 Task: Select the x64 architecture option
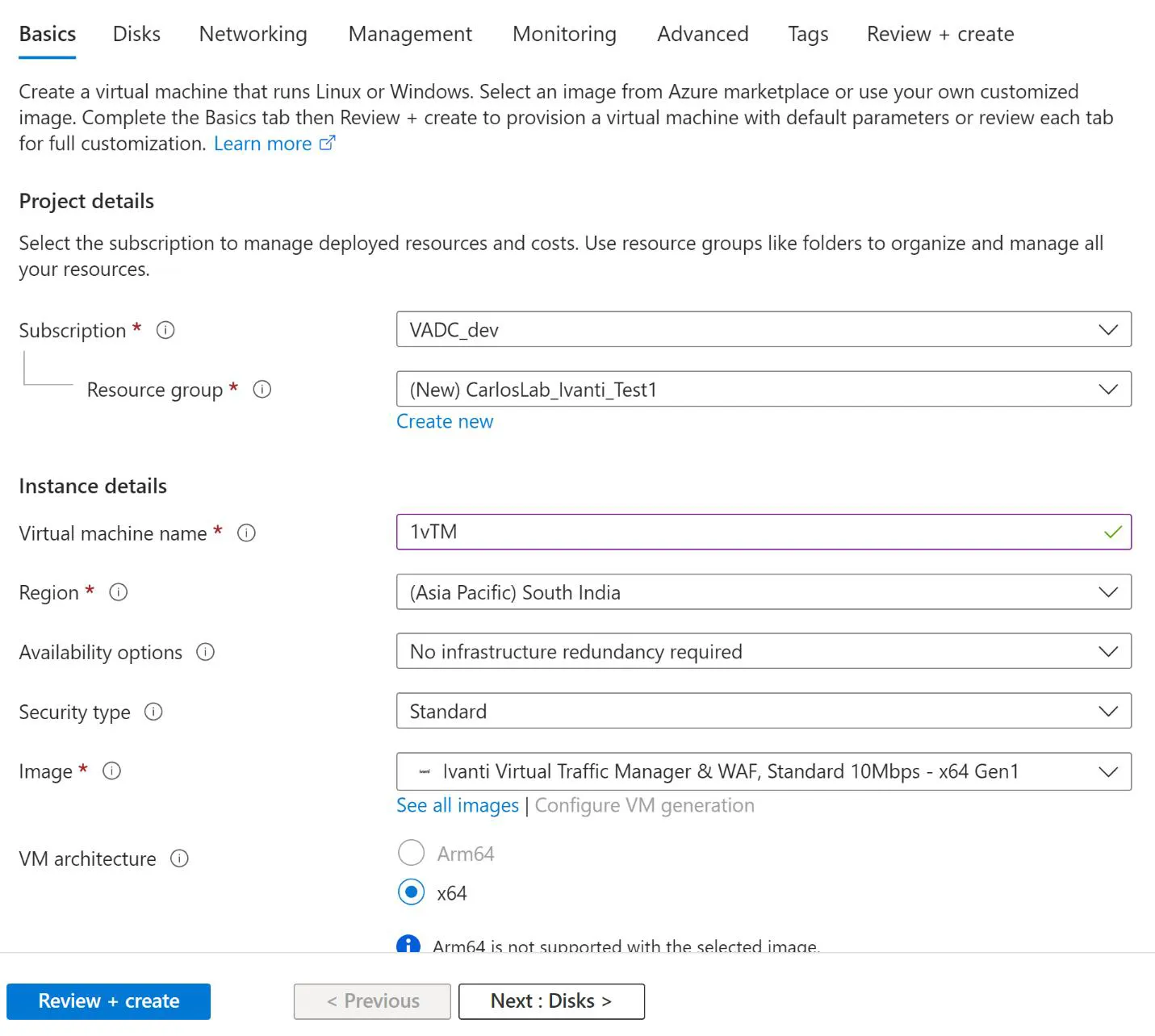pyautogui.click(x=412, y=892)
